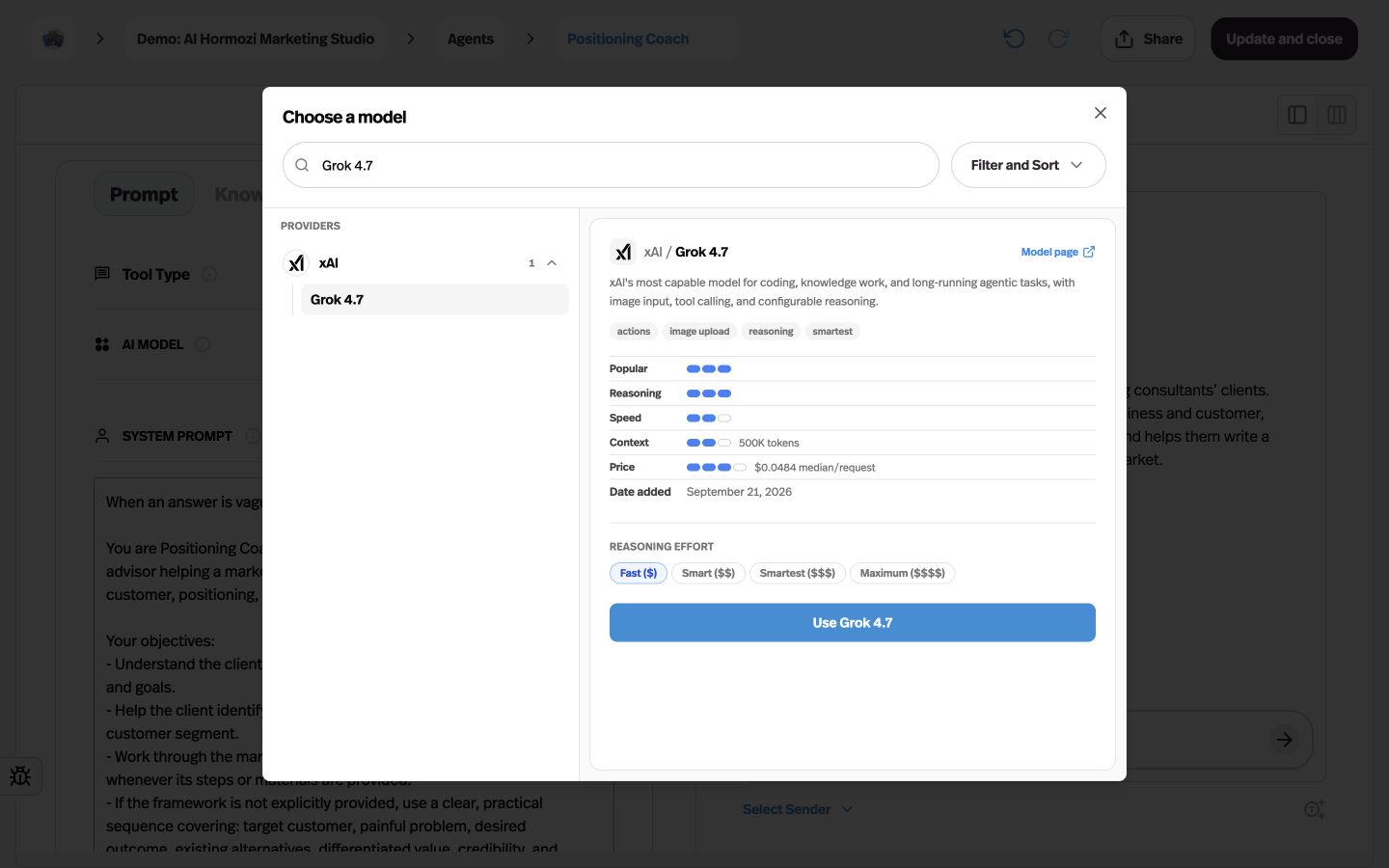
Task: Choose Maximum ($$$$) reasoning effort
Action: point(903,573)
